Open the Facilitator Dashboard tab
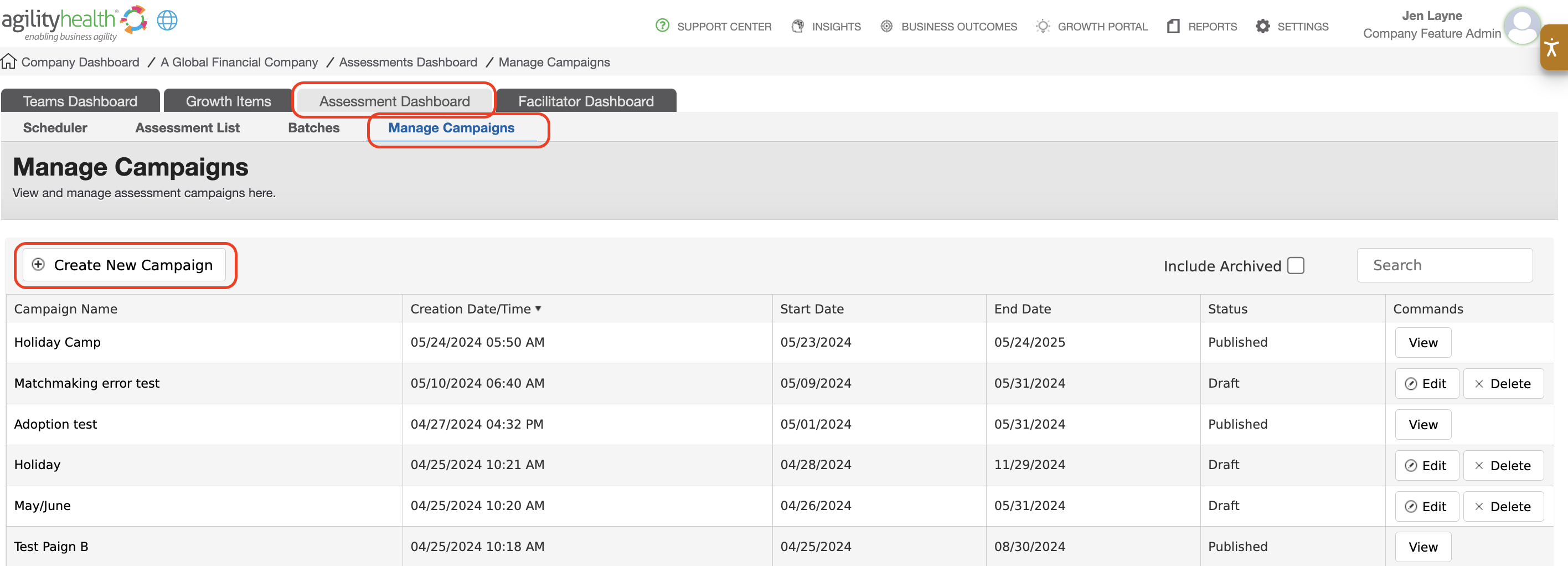Viewport: 1568px width, 566px height. [586, 101]
